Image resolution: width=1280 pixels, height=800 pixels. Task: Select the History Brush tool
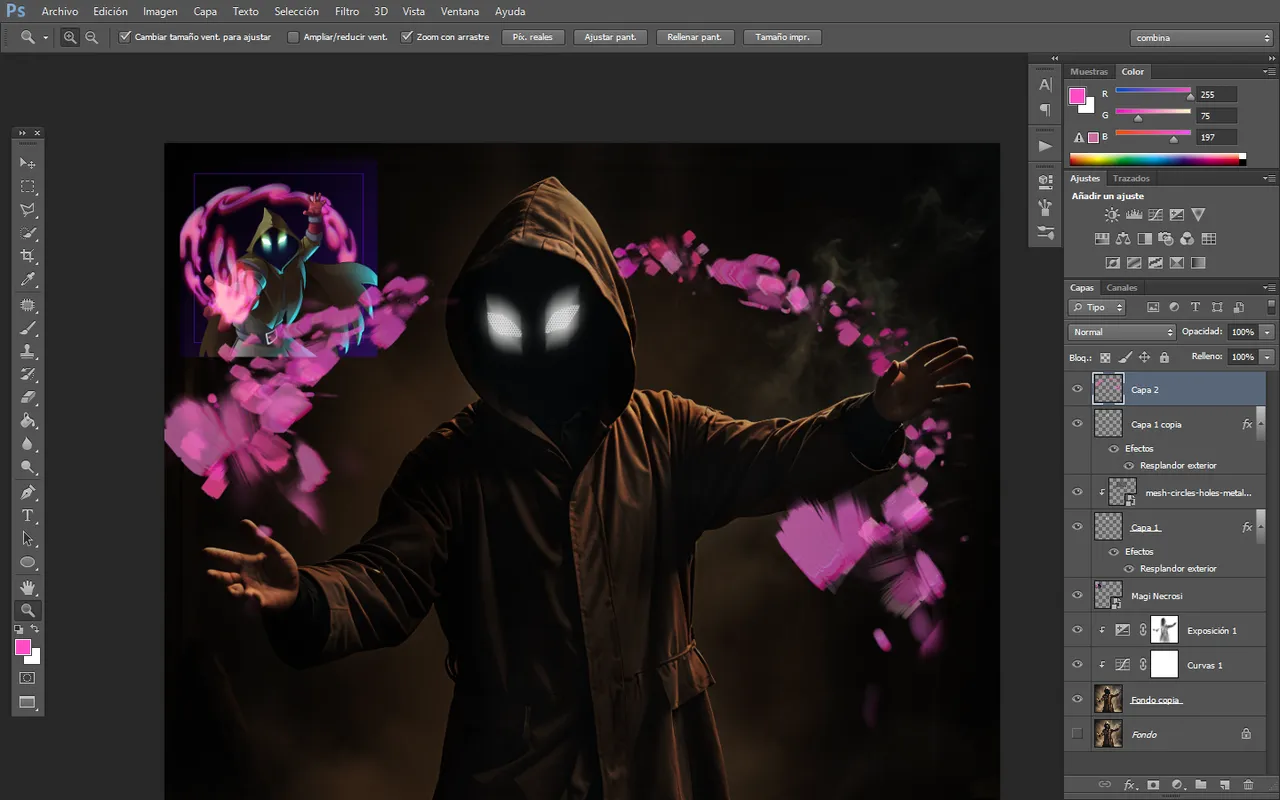coord(28,375)
